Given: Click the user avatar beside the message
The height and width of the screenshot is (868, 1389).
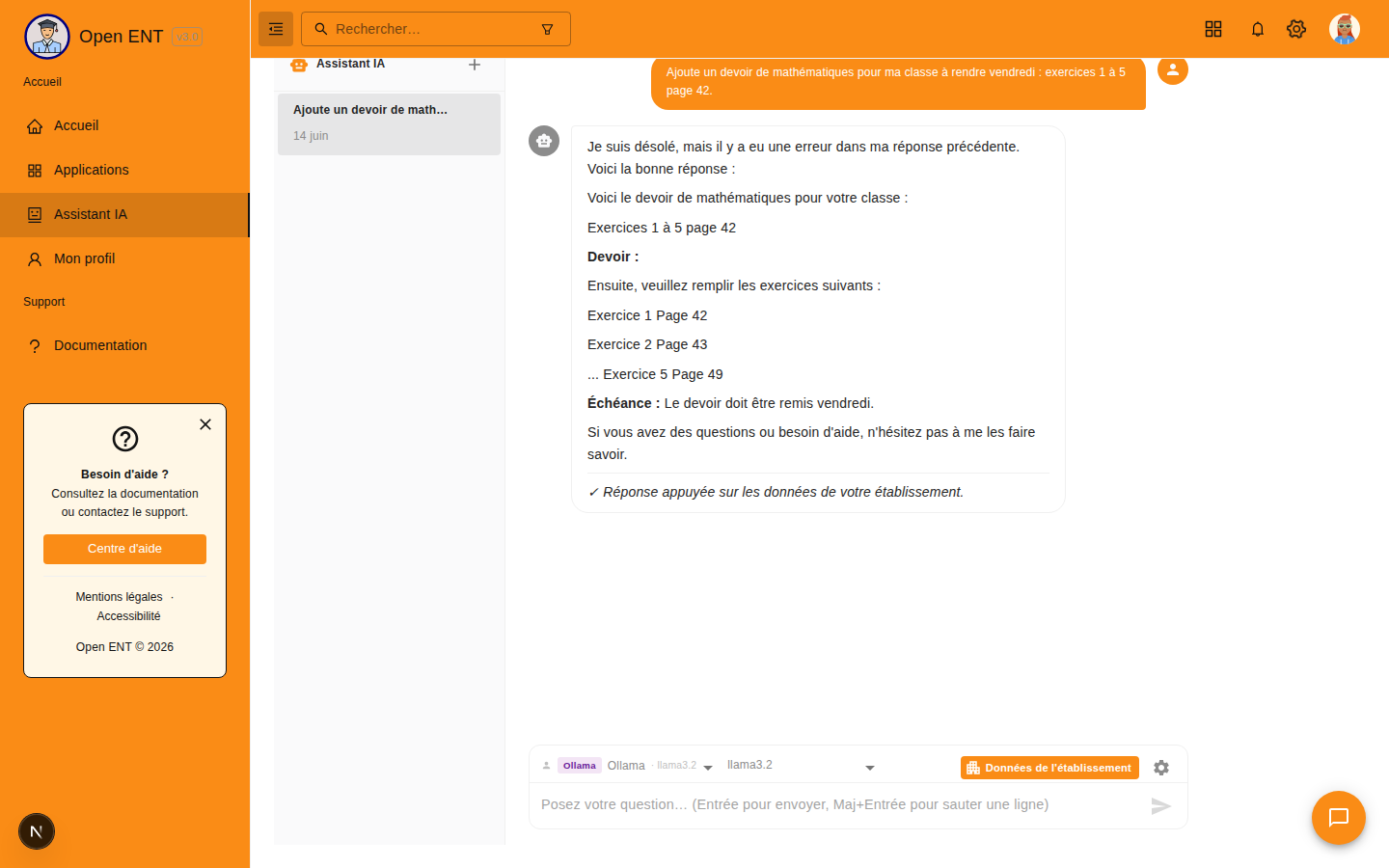Looking at the screenshot, I should pyautogui.click(x=1173, y=69).
